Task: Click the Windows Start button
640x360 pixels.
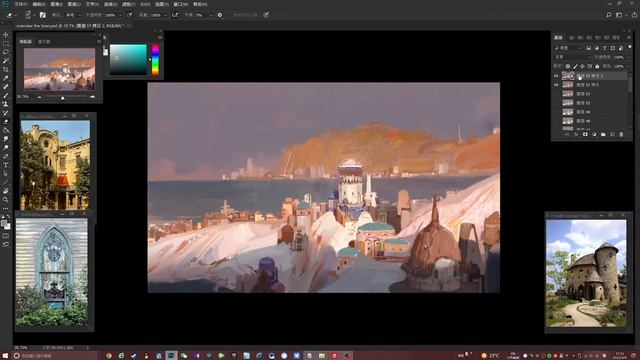Action: [x=5, y=356]
